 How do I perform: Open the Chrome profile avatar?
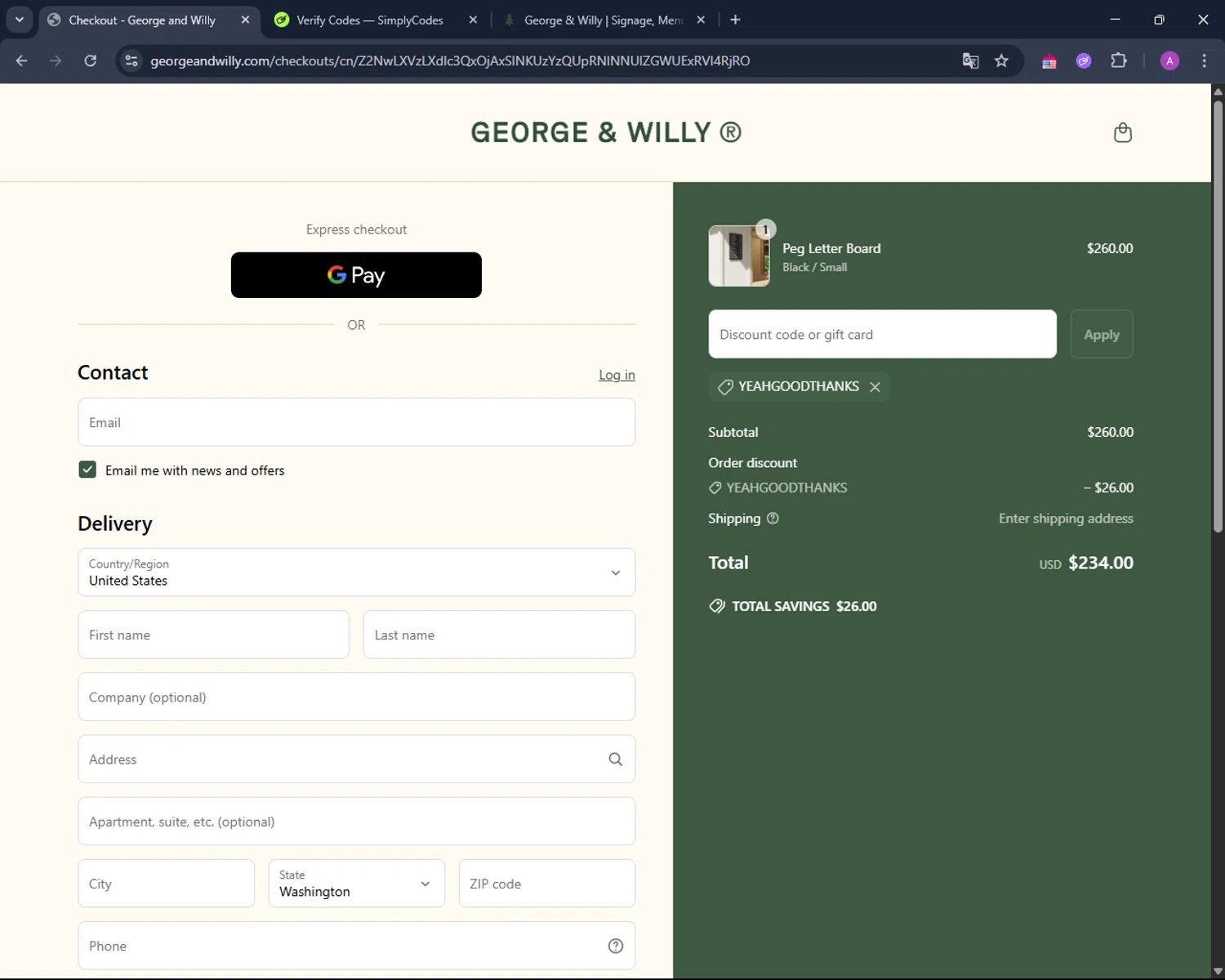(1169, 60)
